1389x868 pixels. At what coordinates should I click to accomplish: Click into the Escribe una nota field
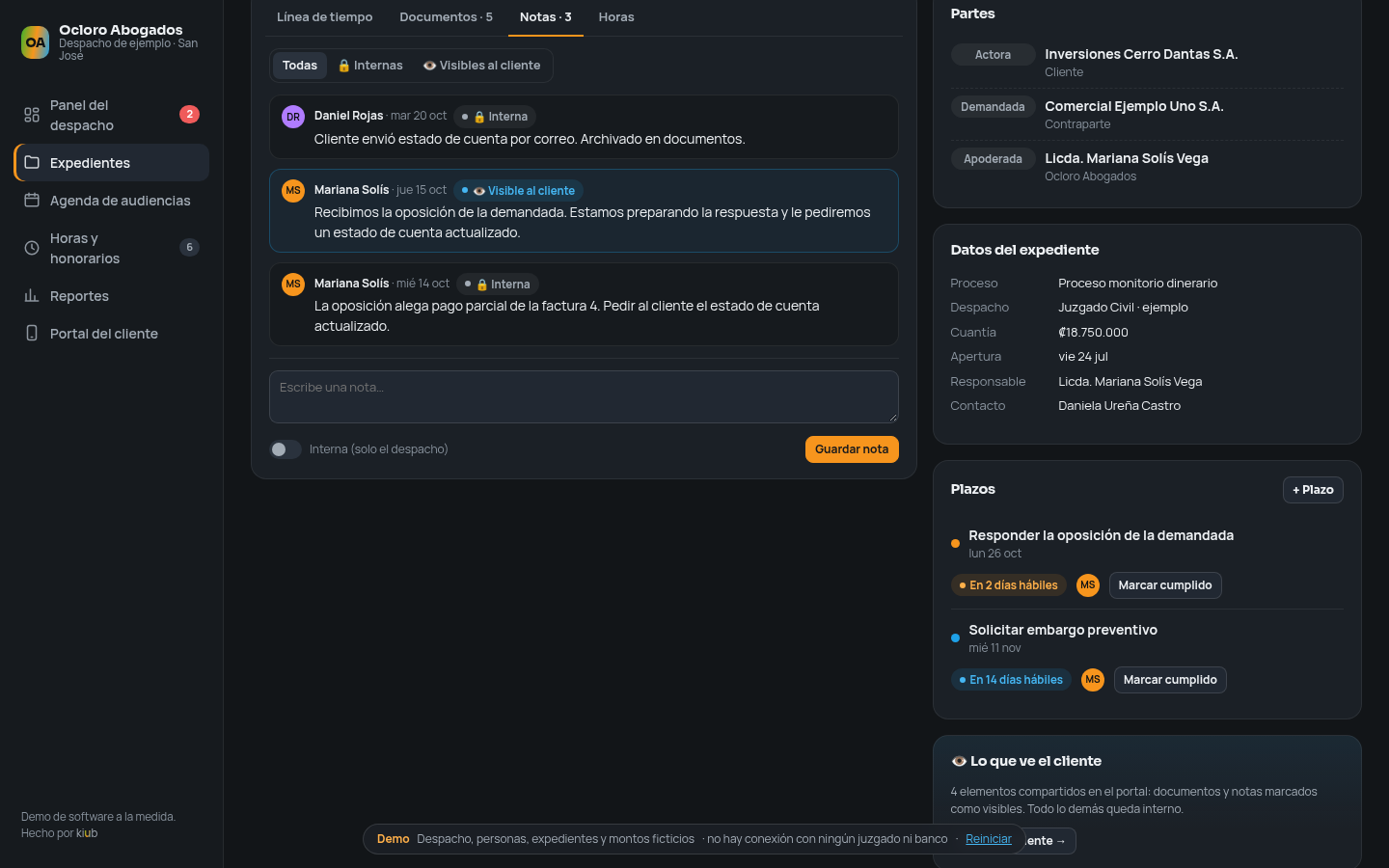(x=584, y=396)
